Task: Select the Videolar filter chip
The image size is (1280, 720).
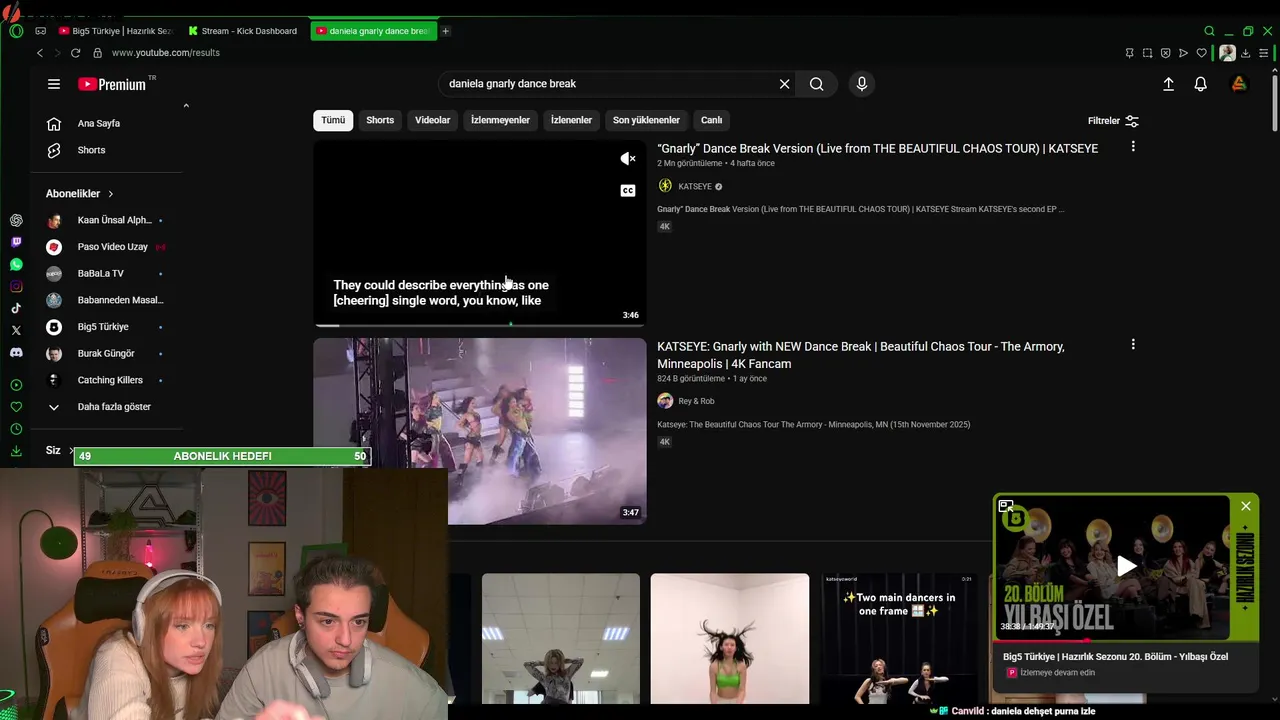Action: coord(433,120)
